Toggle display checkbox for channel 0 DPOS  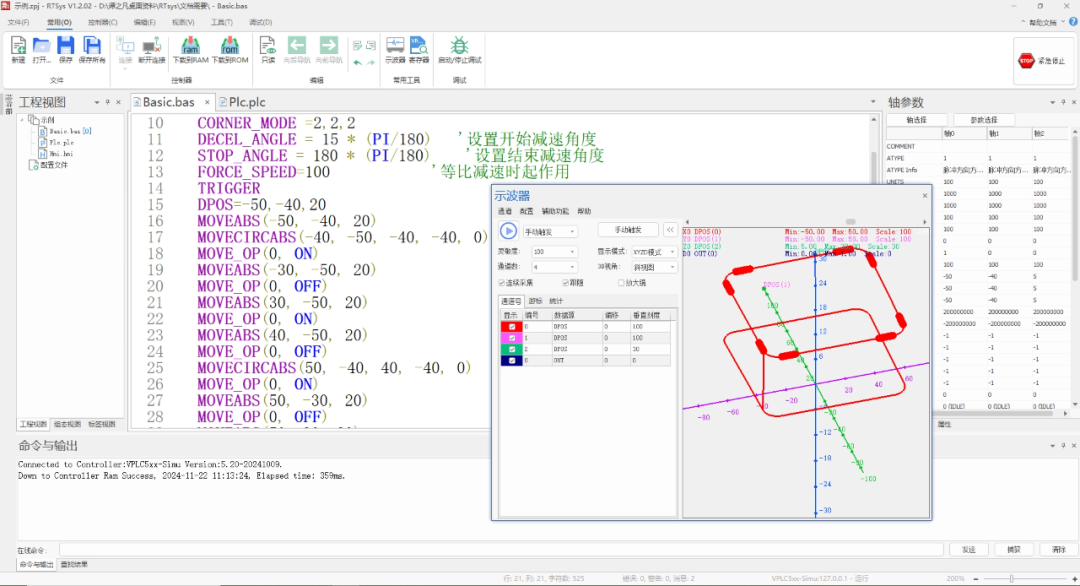point(512,327)
